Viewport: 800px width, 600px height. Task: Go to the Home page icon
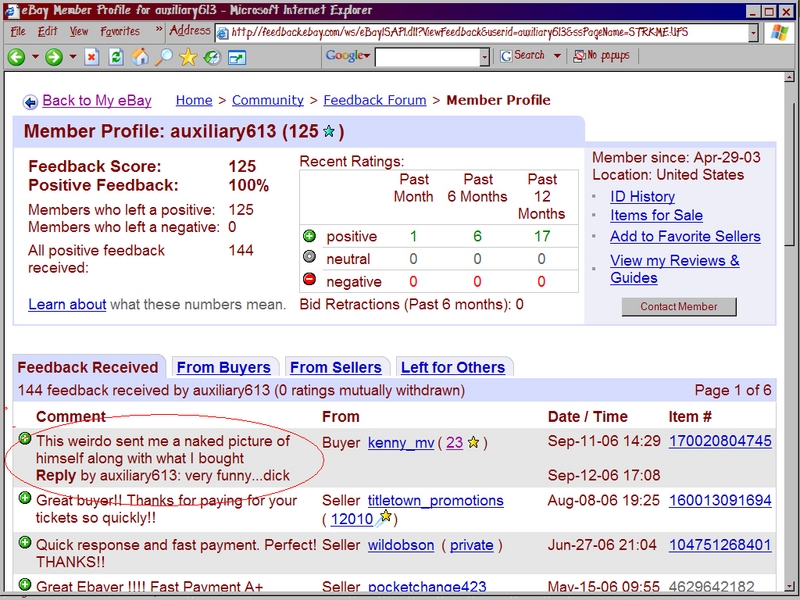pyautogui.click(x=140, y=57)
